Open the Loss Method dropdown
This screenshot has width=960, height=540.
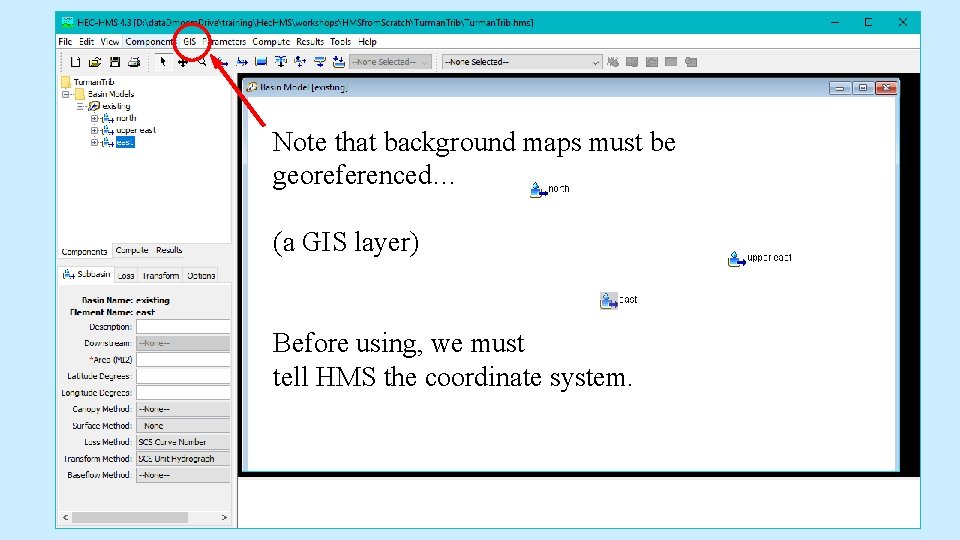(183, 442)
